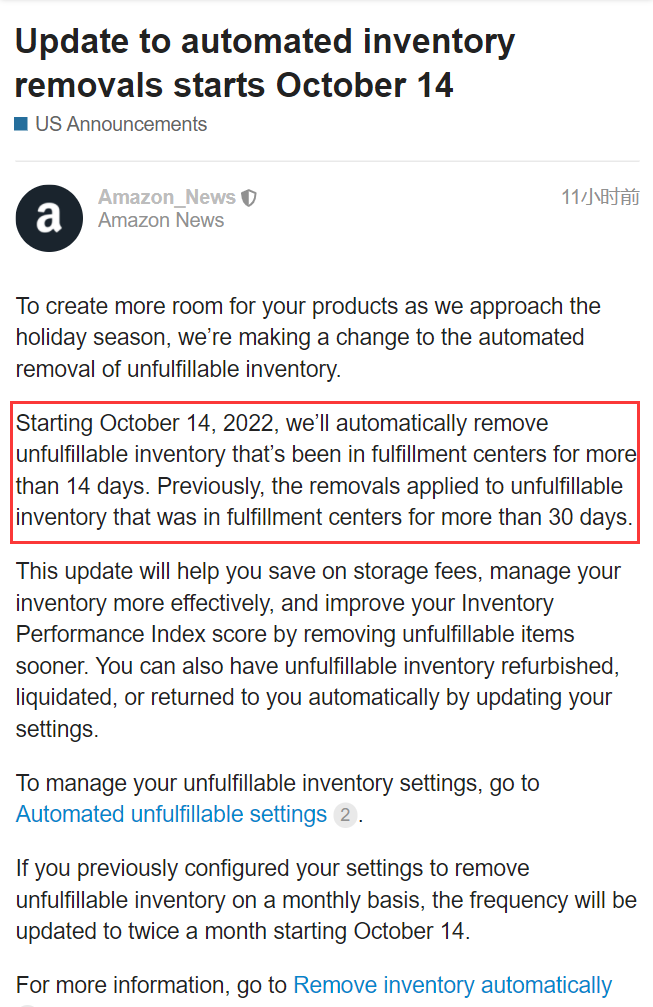Click the blue square category icon

point(21,124)
